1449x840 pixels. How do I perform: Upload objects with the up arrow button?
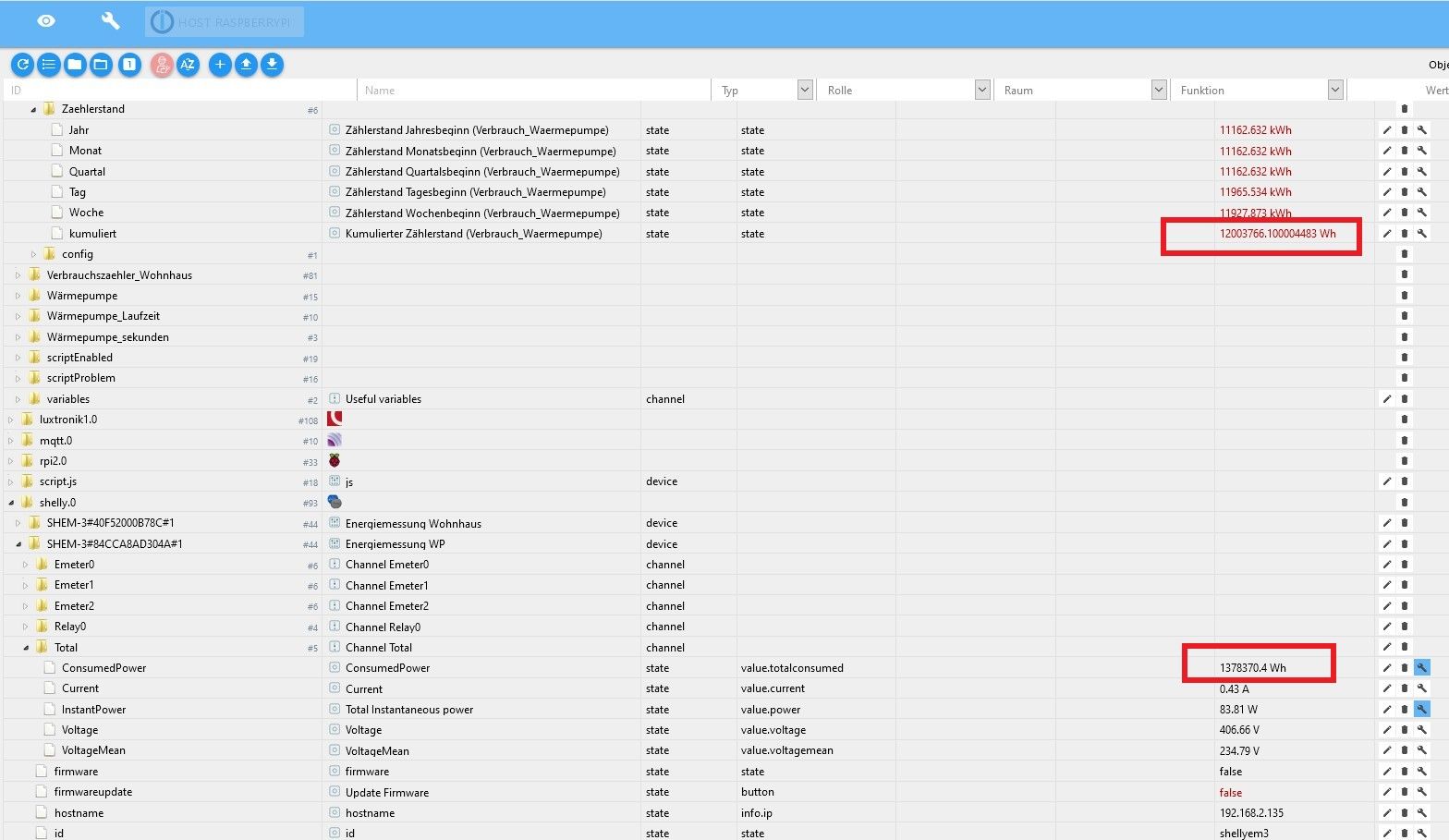click(x=246, y=65)
